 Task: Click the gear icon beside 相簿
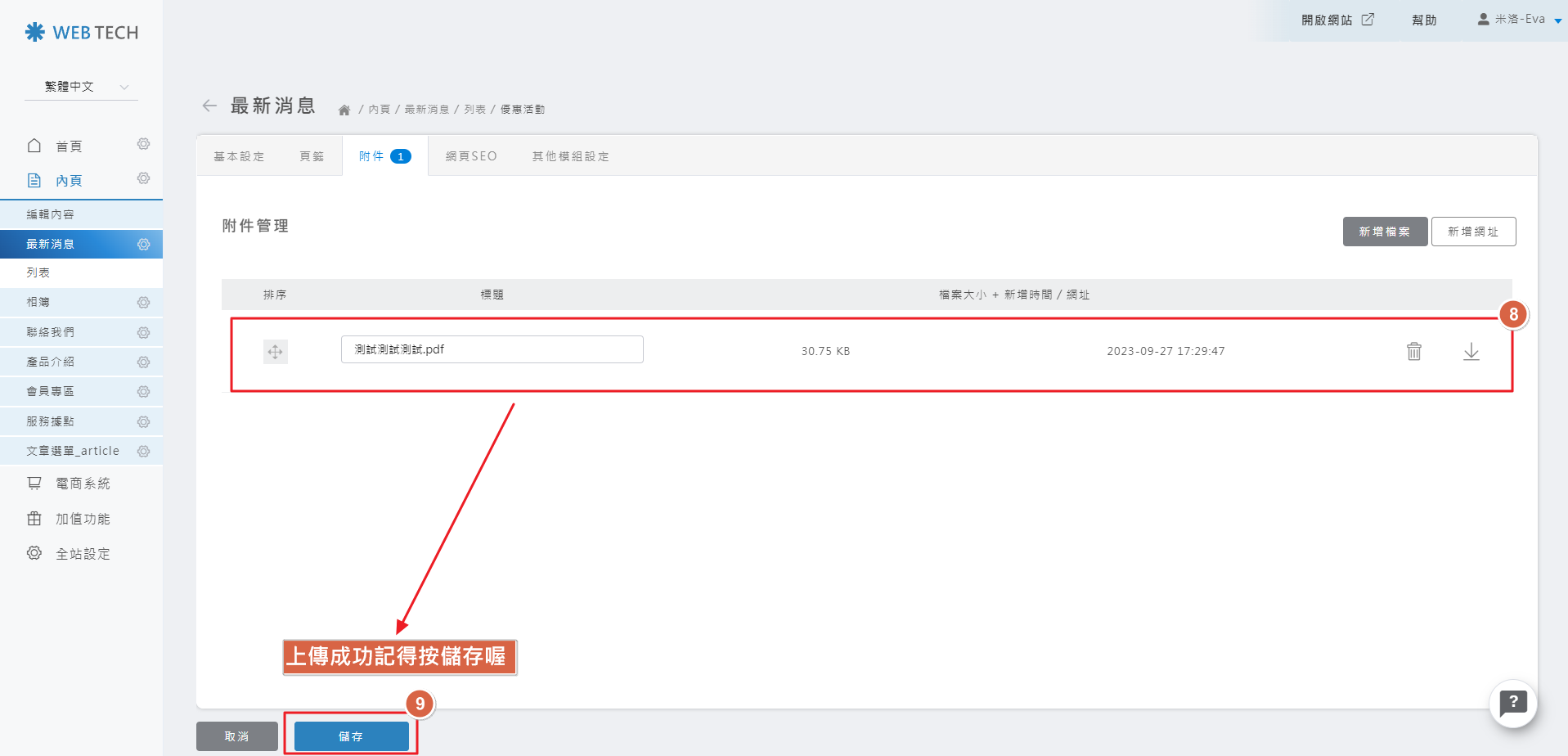tap(143, 303)
